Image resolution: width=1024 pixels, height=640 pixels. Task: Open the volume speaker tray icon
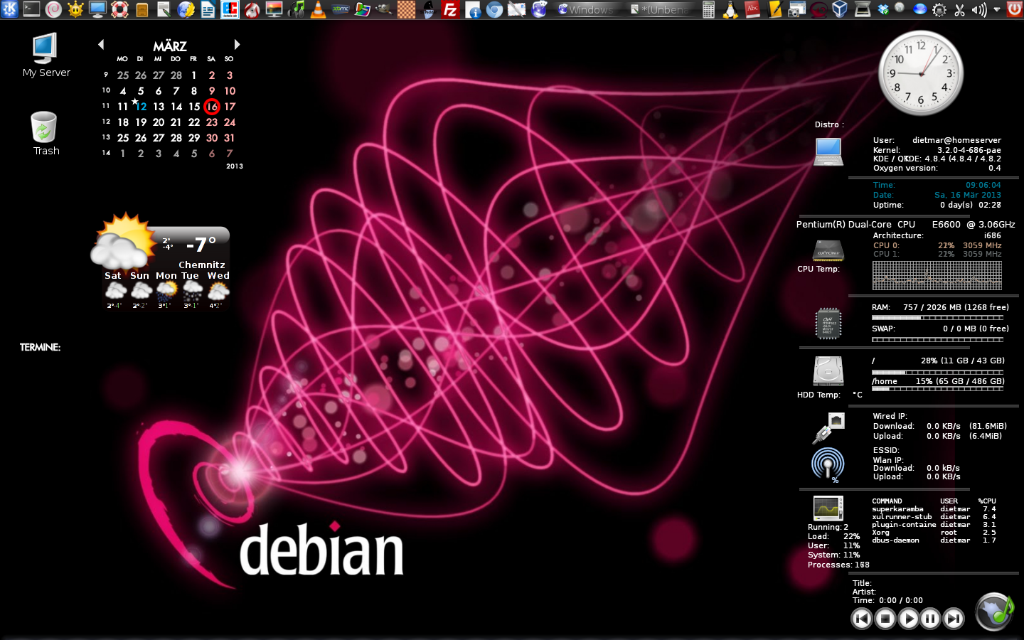(979, 10)
